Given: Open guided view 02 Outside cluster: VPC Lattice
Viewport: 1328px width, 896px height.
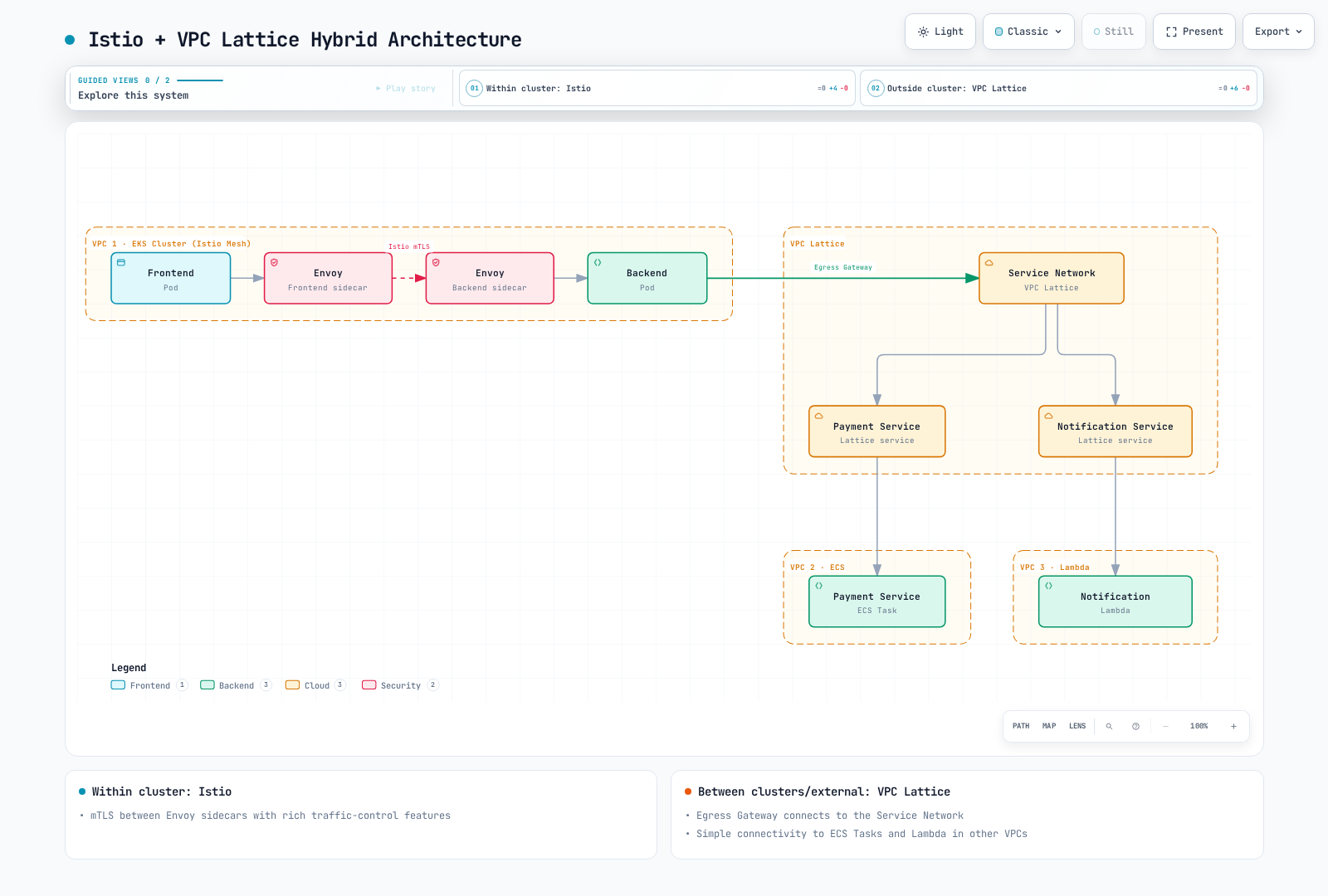Looking at the screenshot, I should (1058, 88).
